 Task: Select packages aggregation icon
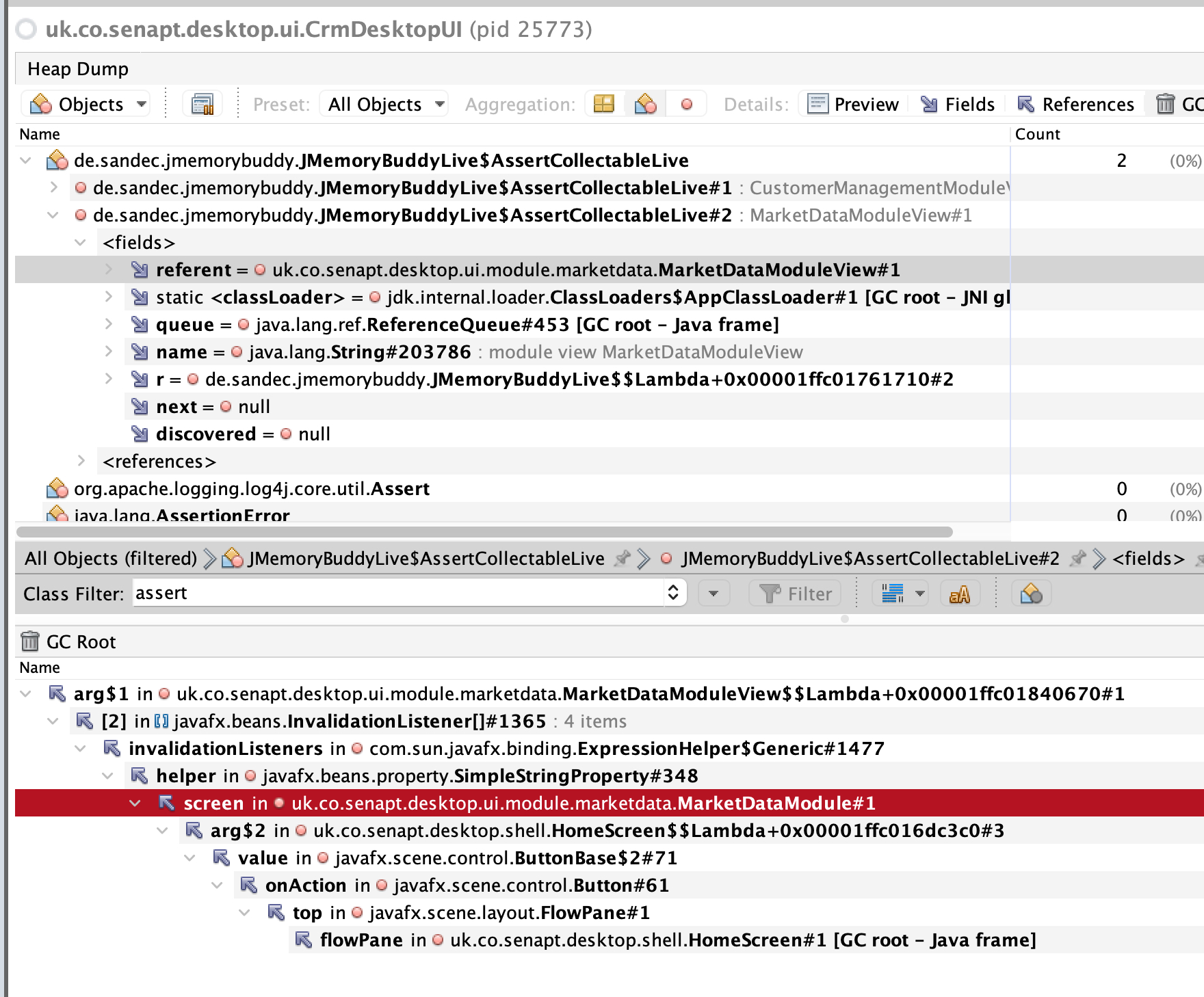pyautogui.click(x=603, y=105)
